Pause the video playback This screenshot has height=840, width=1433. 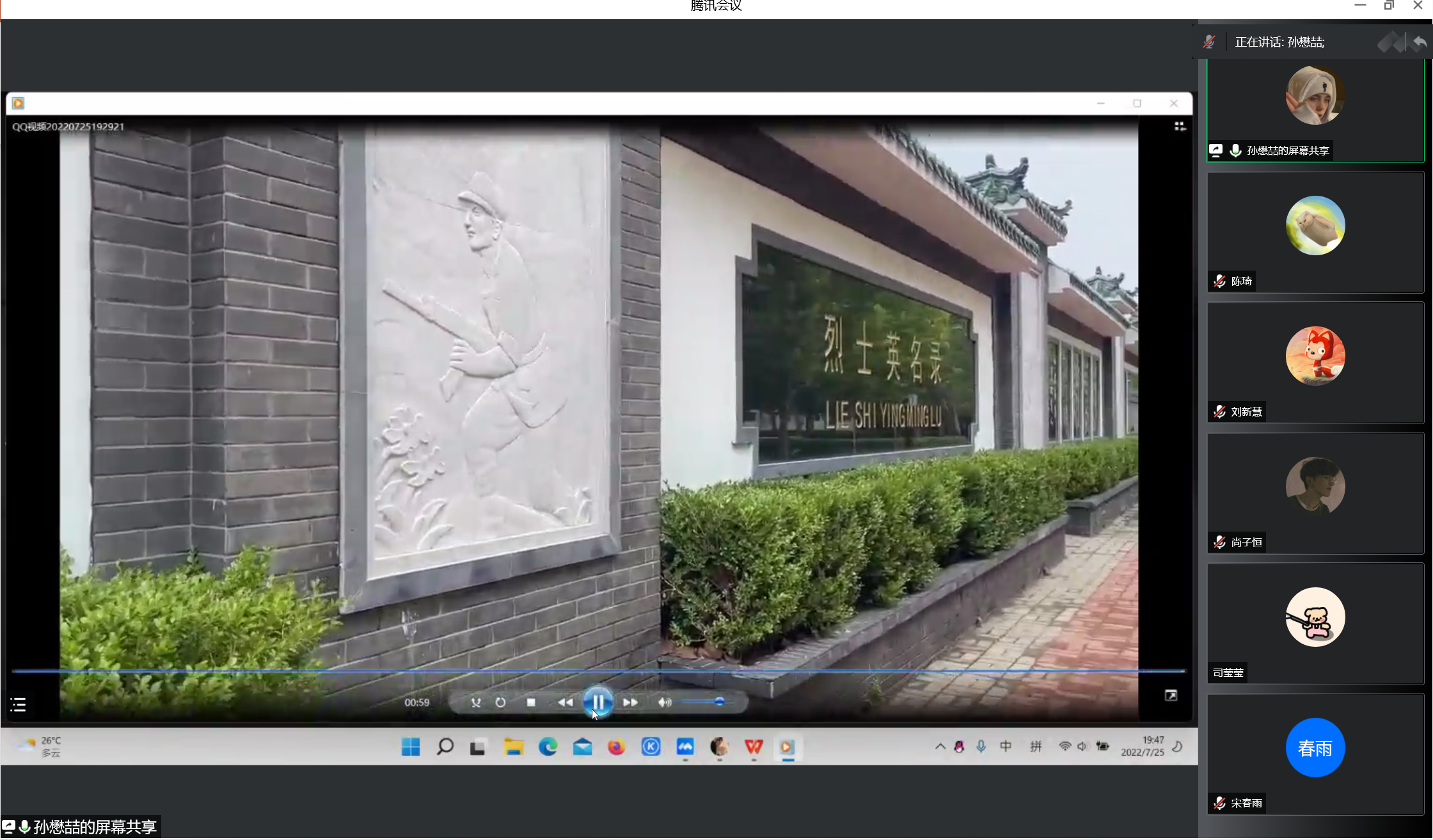coord(598,702)
